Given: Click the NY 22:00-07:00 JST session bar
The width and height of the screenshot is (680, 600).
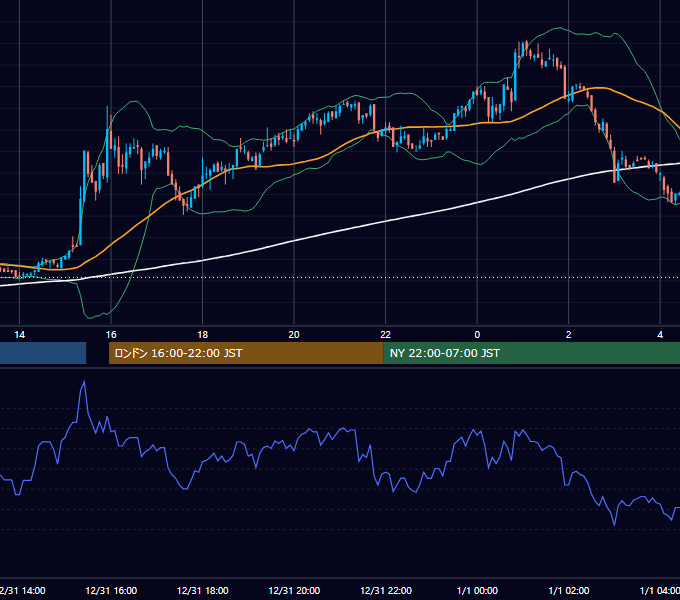Looking at the screenshot, I should click(532, 353).
